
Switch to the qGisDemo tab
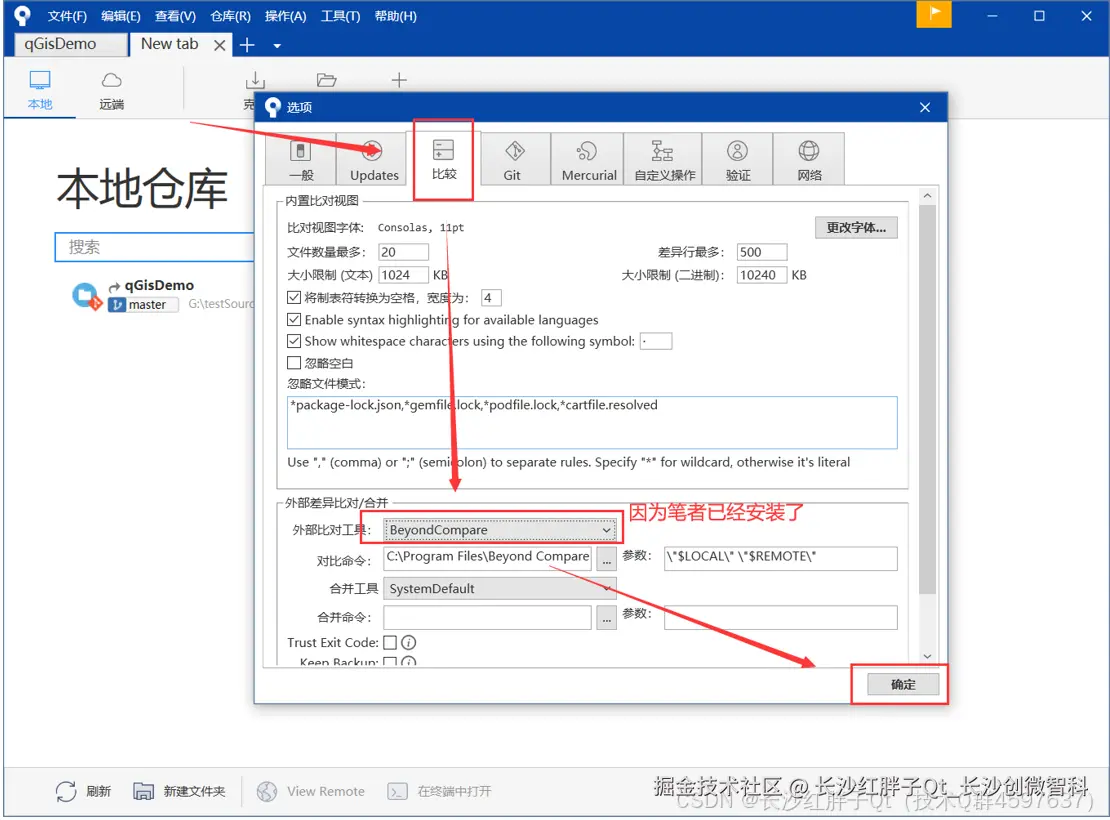point(71,44)
